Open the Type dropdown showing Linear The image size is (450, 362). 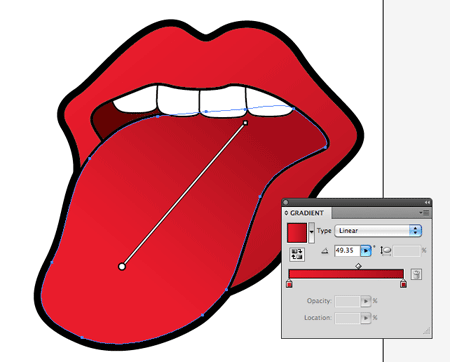(378, 230)
